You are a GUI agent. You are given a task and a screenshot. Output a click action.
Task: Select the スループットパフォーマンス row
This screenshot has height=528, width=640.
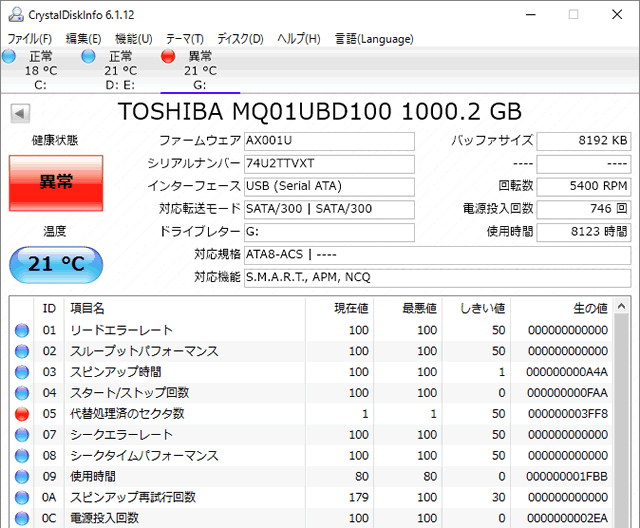[310, 351]
